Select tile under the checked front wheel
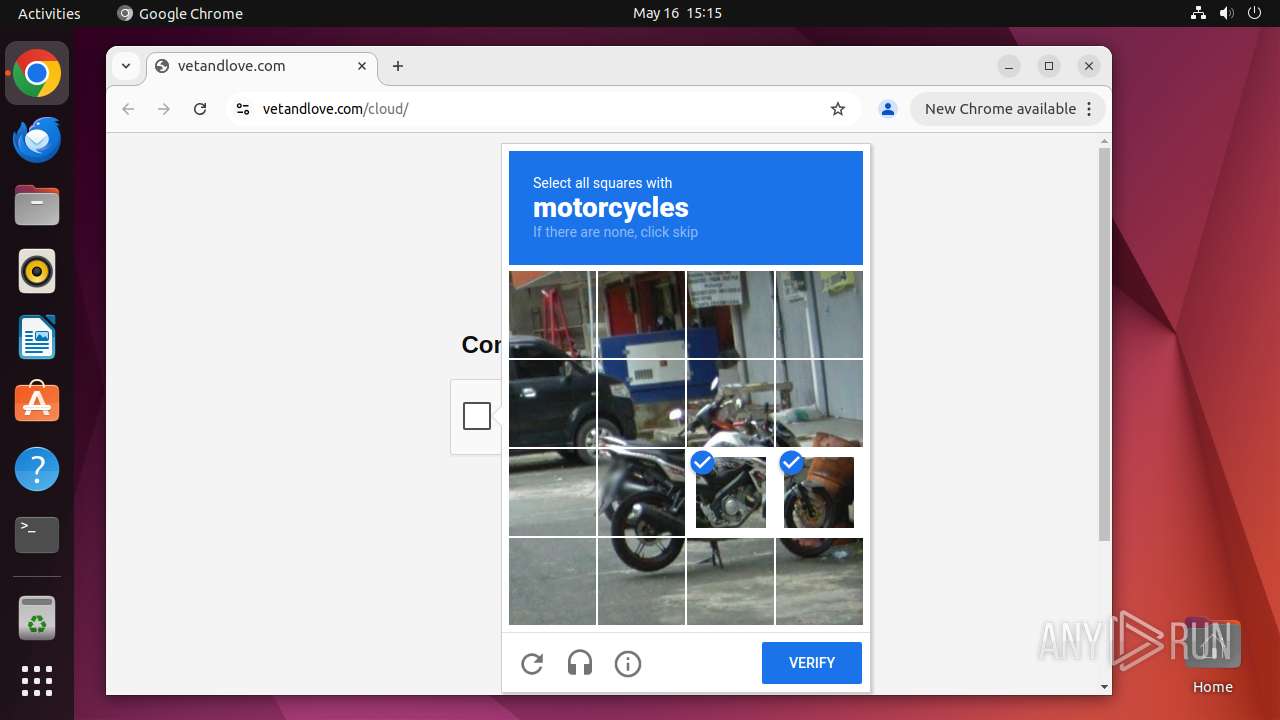The height and width of the screenshot is (720, 1280). [819, 581]
